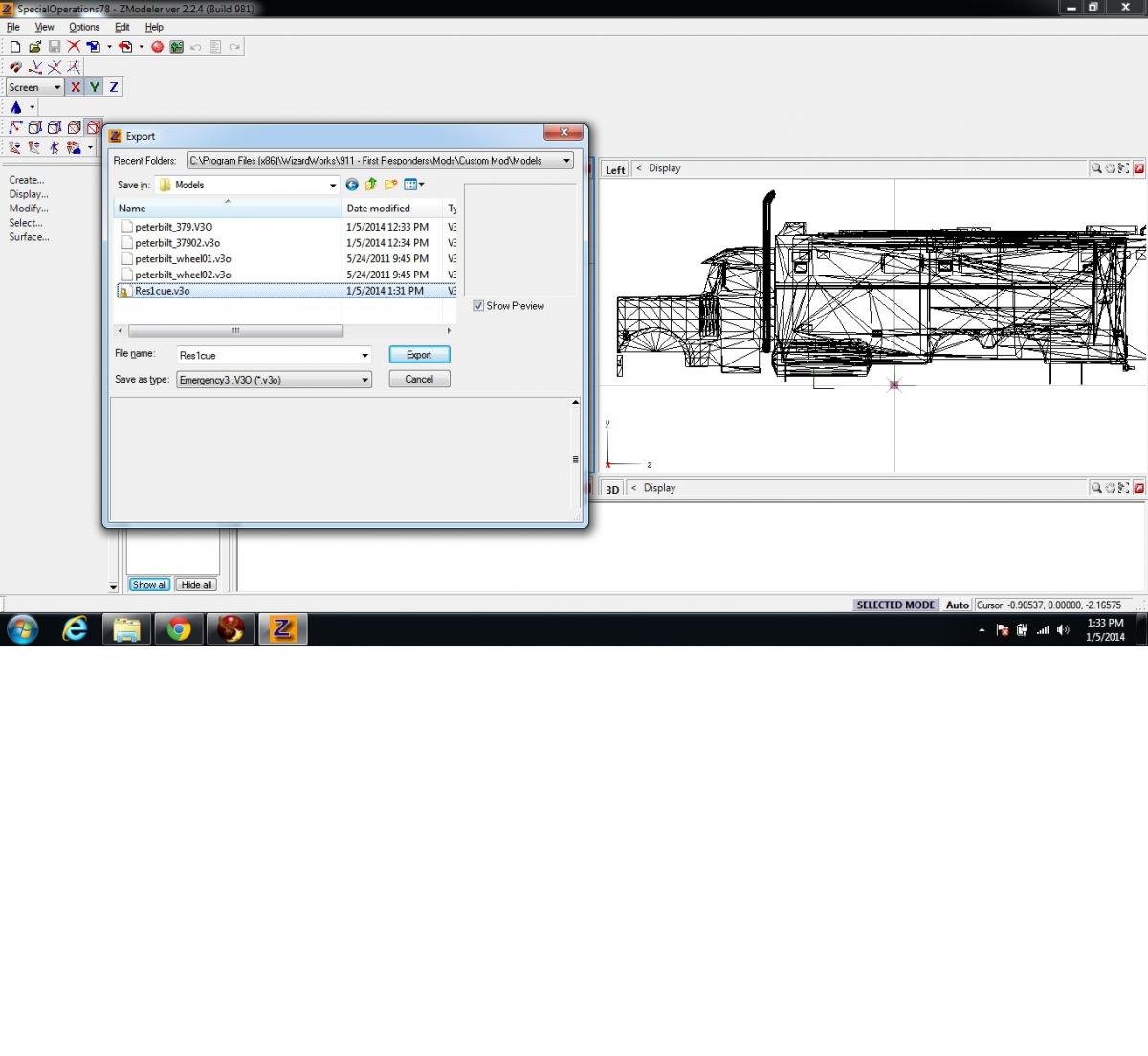Toggle the X axis constraint

pyautogui.click(x=76, y=87)
